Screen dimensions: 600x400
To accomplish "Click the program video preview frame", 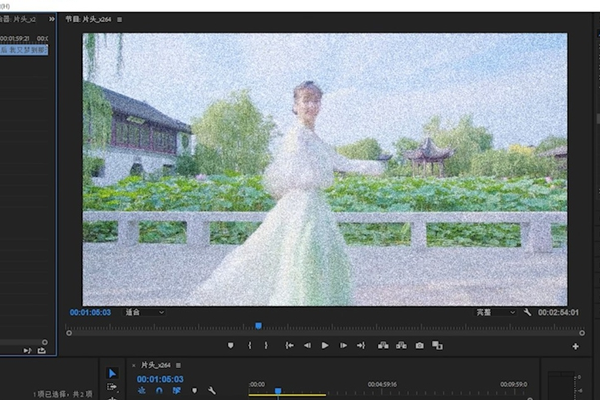I will coord(325,169).
